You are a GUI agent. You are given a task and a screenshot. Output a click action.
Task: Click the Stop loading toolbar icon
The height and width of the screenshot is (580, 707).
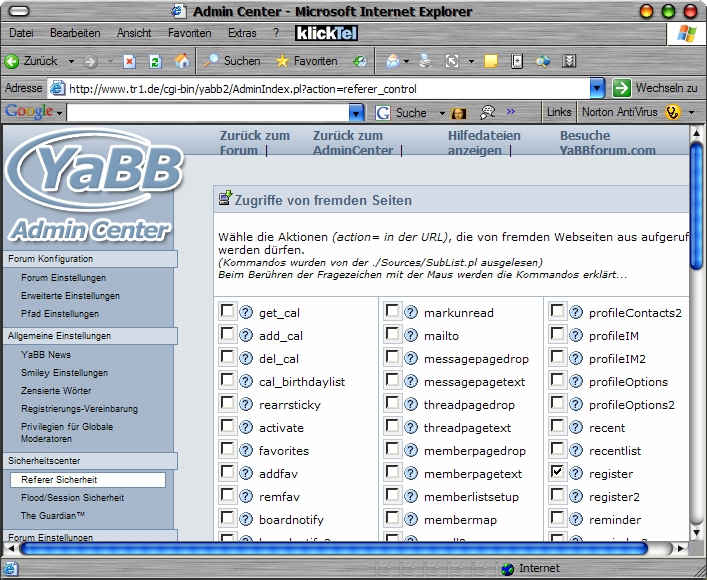click(x=130, y=61)
